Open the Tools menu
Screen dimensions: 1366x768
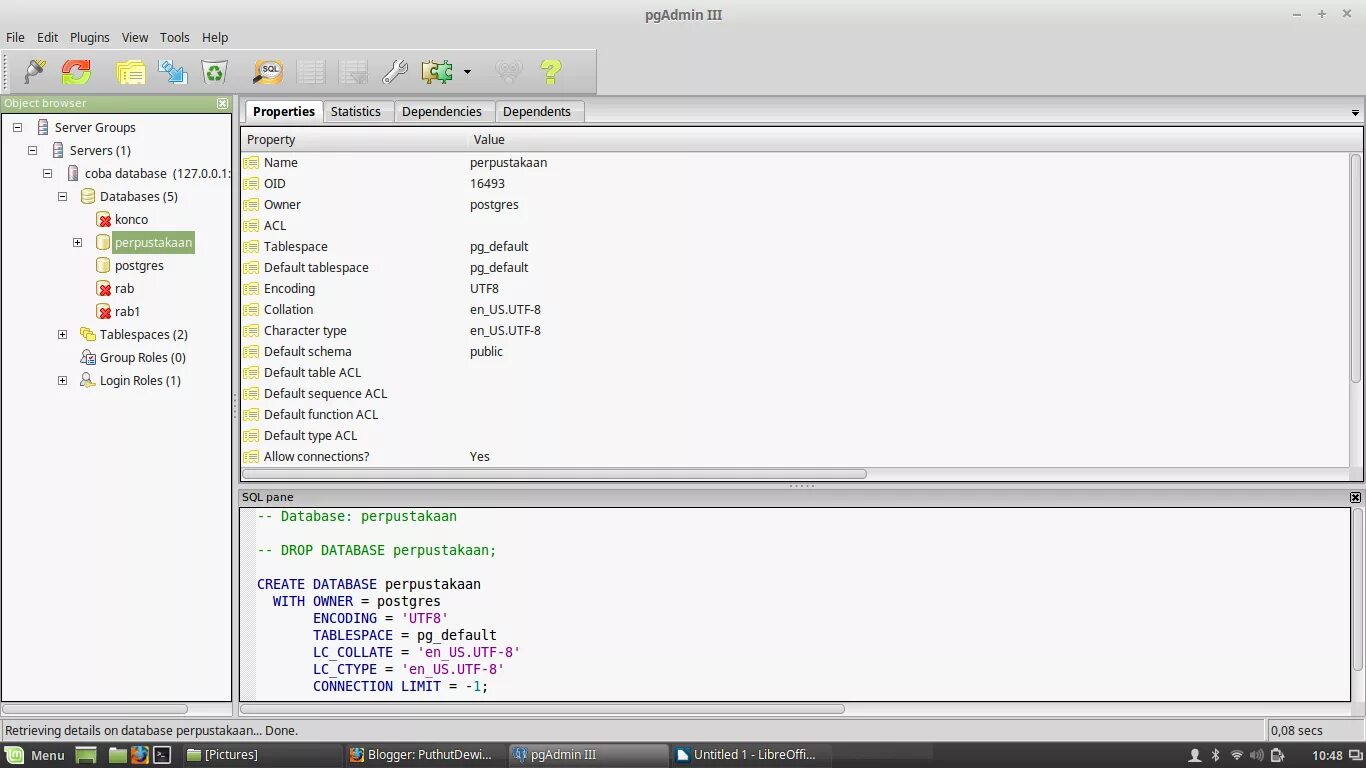point(174,37)
